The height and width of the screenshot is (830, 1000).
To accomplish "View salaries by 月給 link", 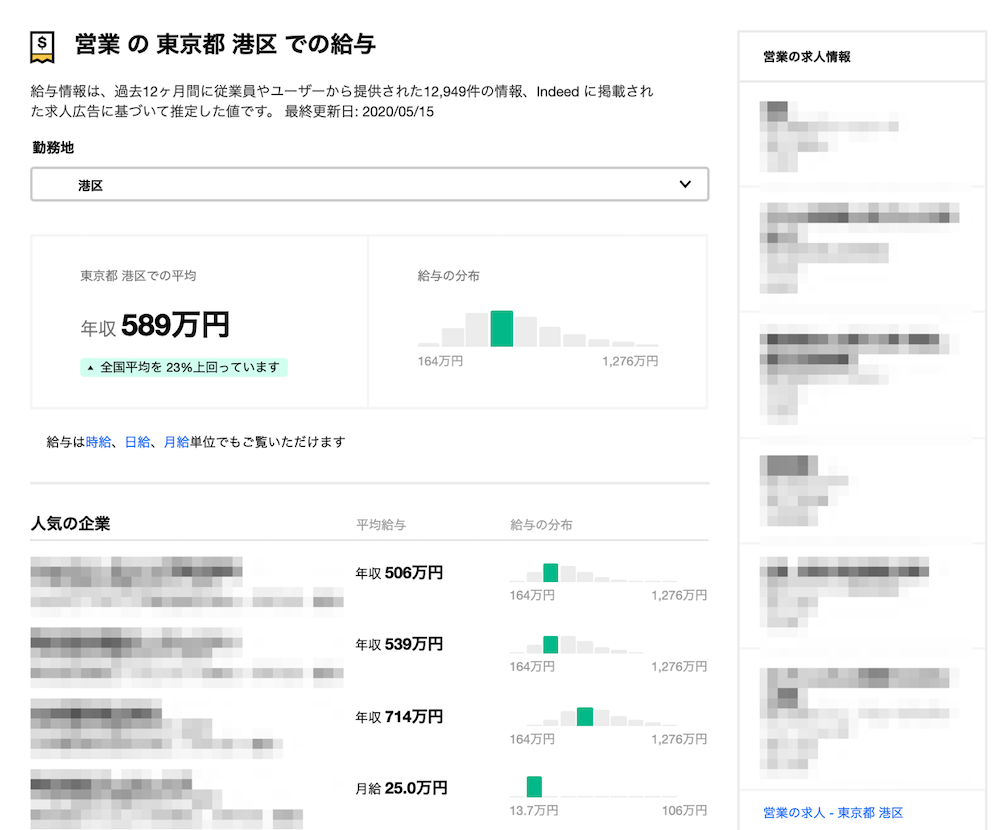I will 176,442.
